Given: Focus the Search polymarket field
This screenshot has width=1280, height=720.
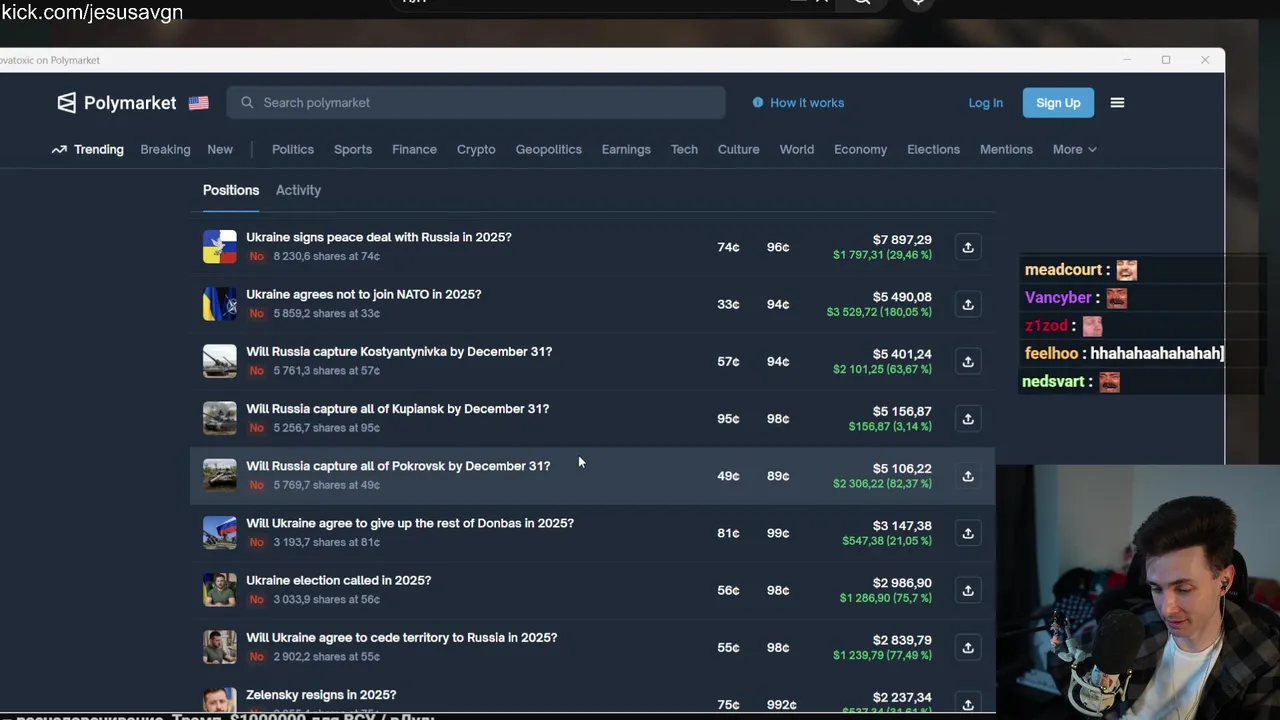Looking at the screenshot, I should 476,103.
